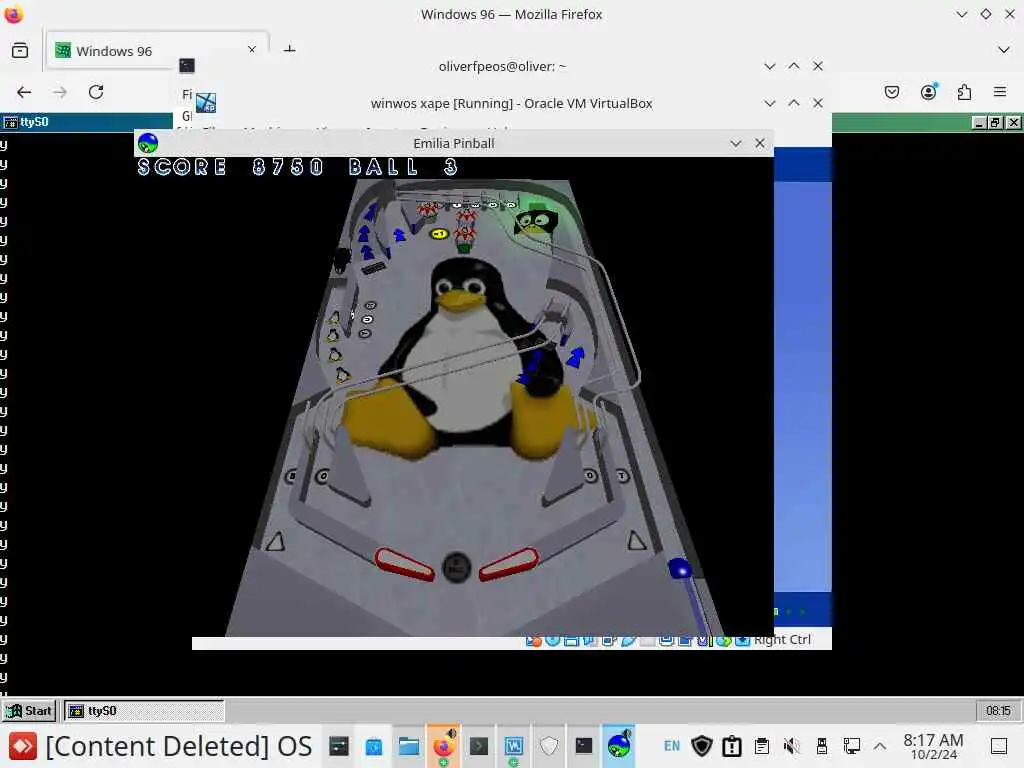
Task: Open the Windows 96 Start menu
Action: [29, 711]
